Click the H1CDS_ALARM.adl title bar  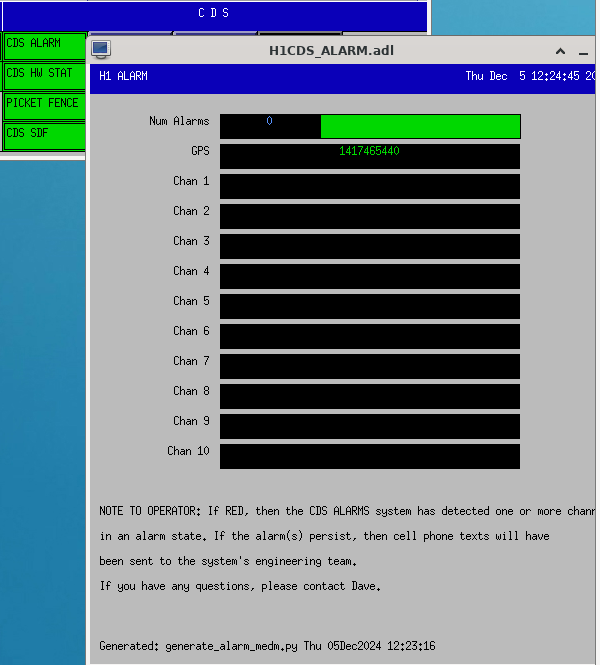tap(332, 50)
